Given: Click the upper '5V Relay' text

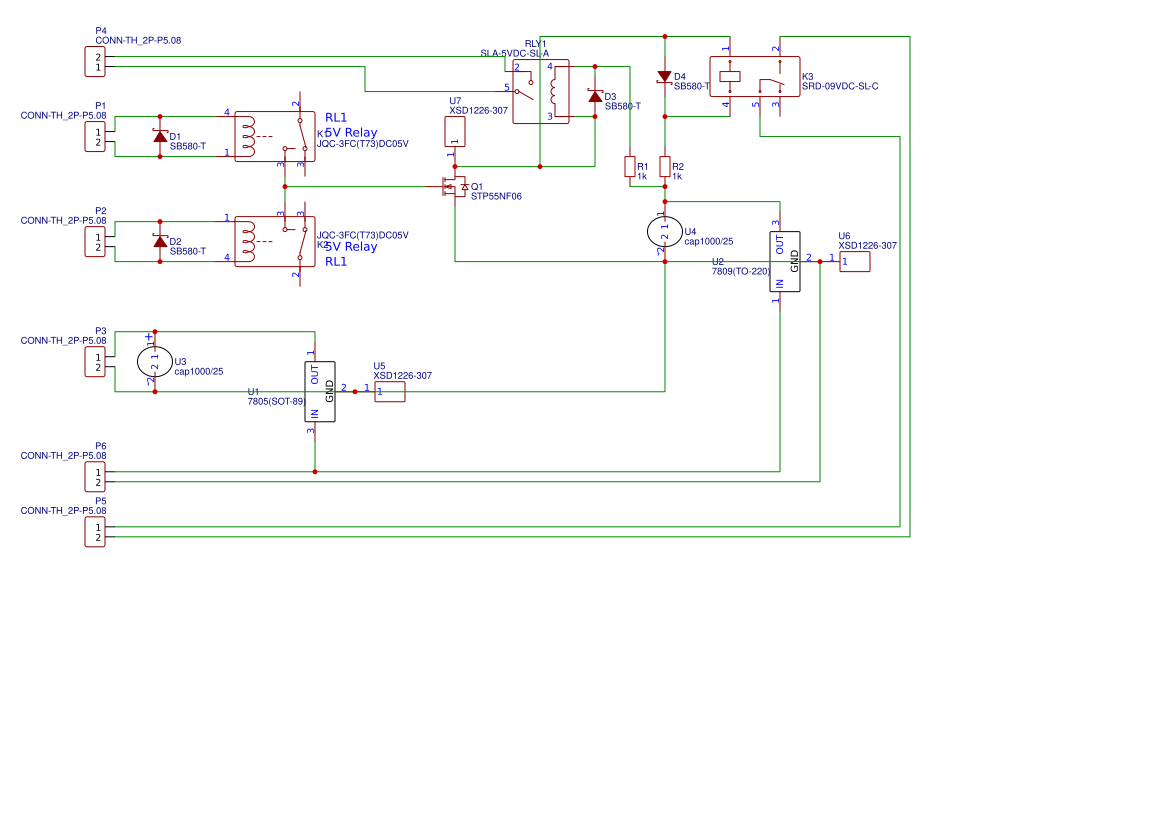Looking at the screenshot, I should point(351,132).
